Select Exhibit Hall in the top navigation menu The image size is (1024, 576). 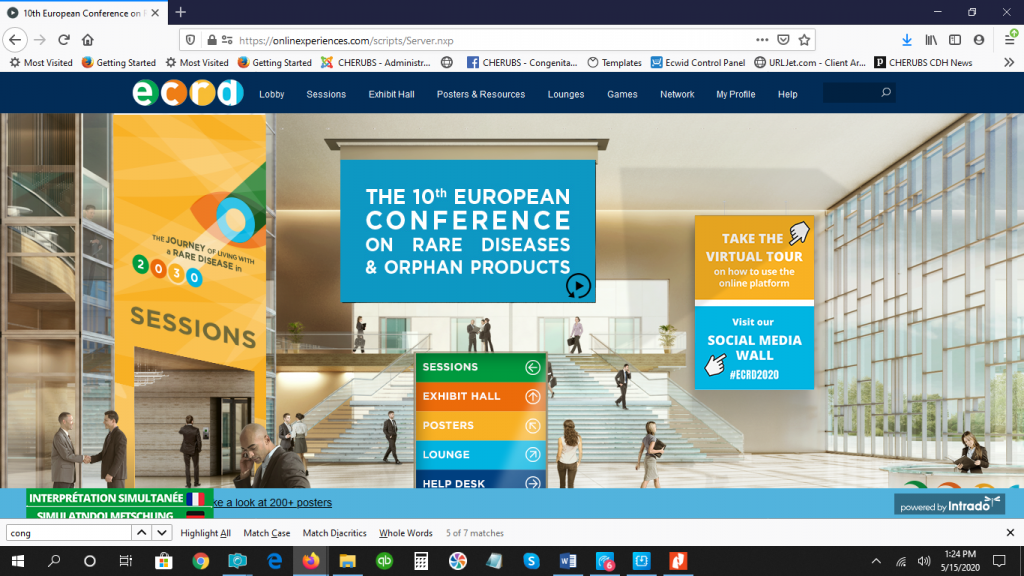[390, 93]
